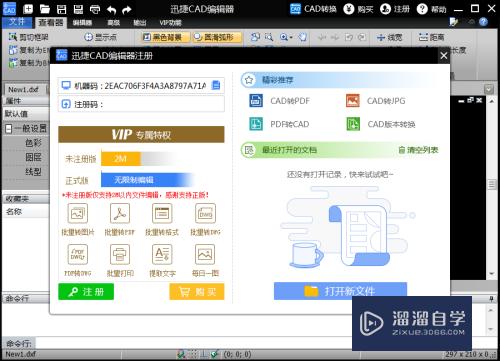This screenshot has height=361, width=500.
Task: Open the PDF转CAD converter
Action: click(279, 124)
